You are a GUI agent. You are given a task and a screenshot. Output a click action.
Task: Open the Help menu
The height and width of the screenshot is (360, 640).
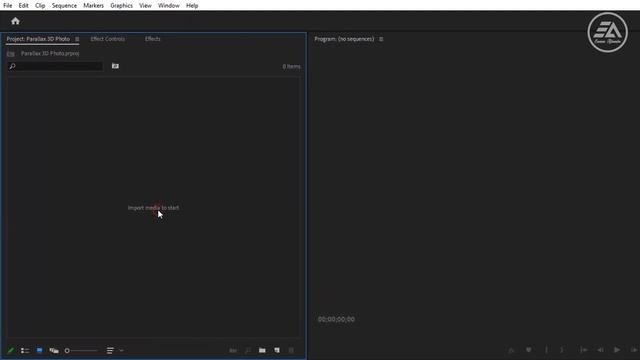(192, 6)
